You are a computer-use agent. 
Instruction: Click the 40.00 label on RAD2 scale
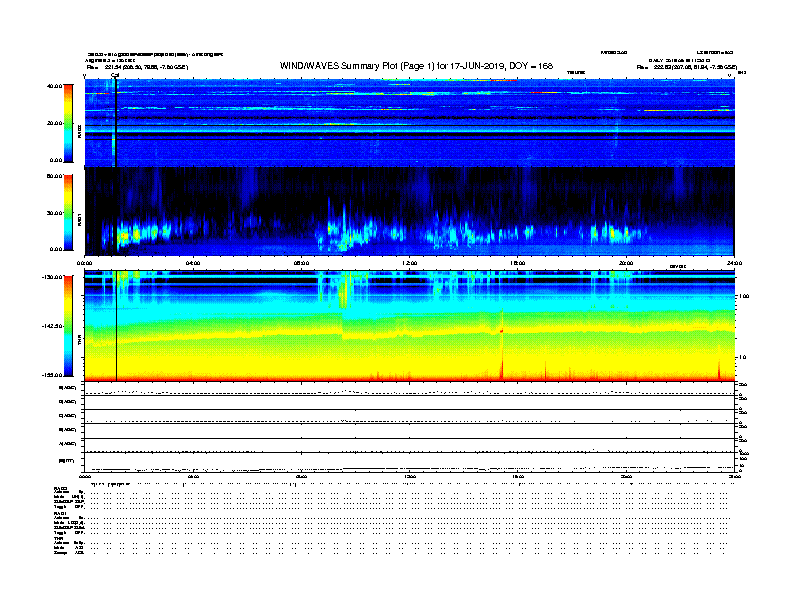pos(55,86)
